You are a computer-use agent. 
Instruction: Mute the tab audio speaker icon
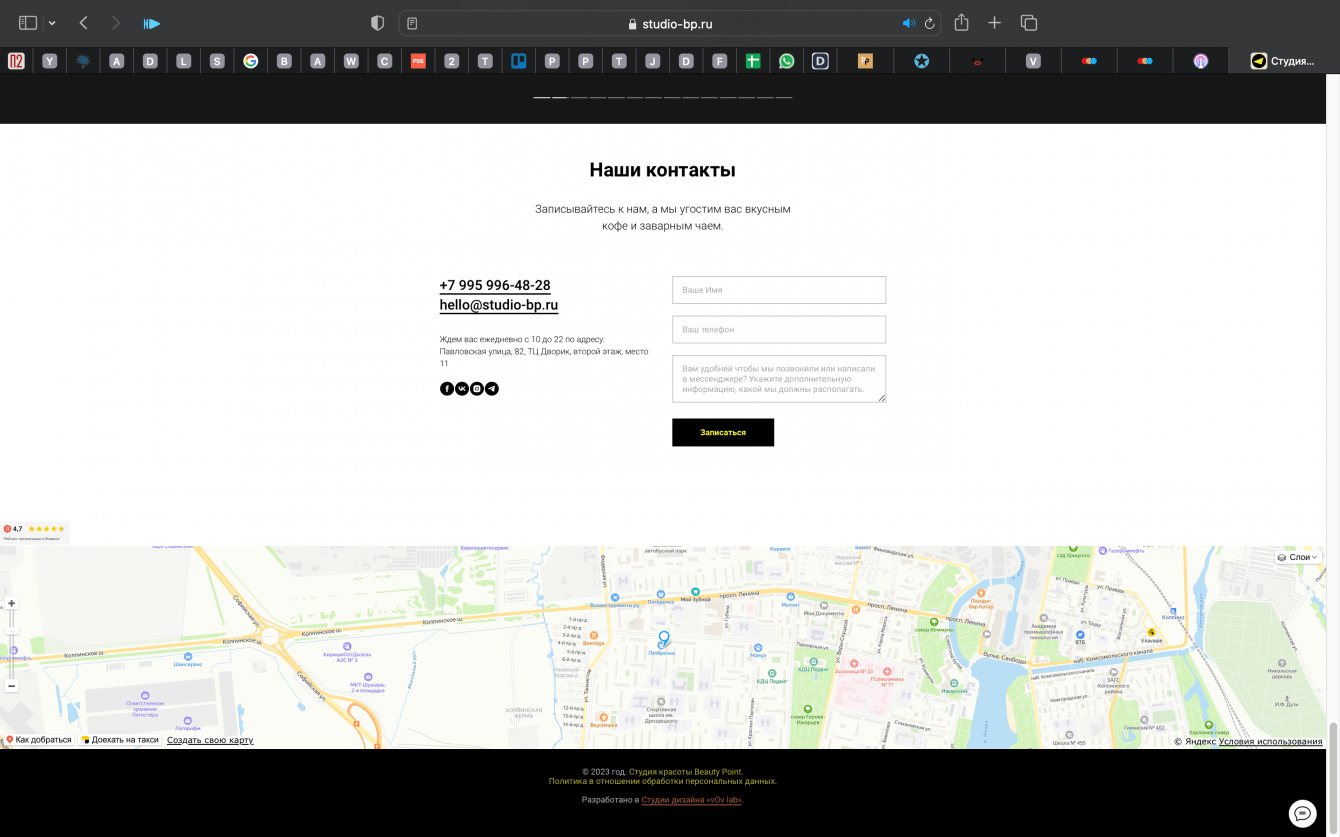pos(908,23)
